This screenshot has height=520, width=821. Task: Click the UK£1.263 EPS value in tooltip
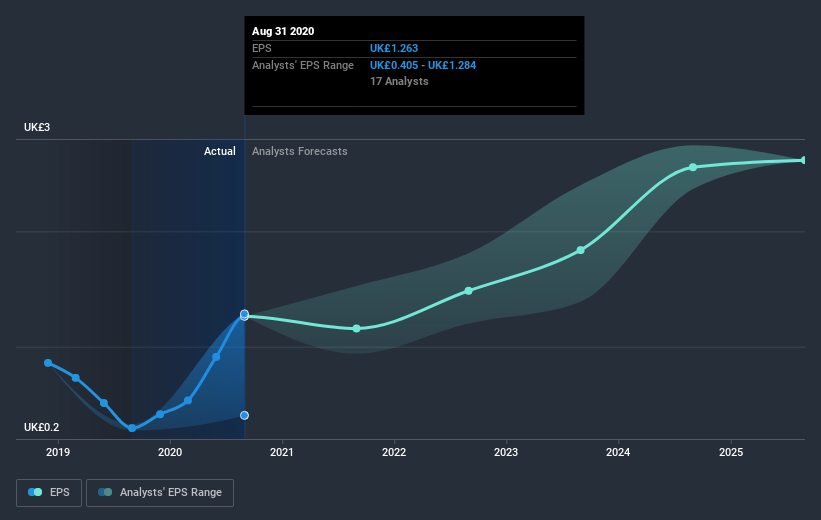click(394, 48)
